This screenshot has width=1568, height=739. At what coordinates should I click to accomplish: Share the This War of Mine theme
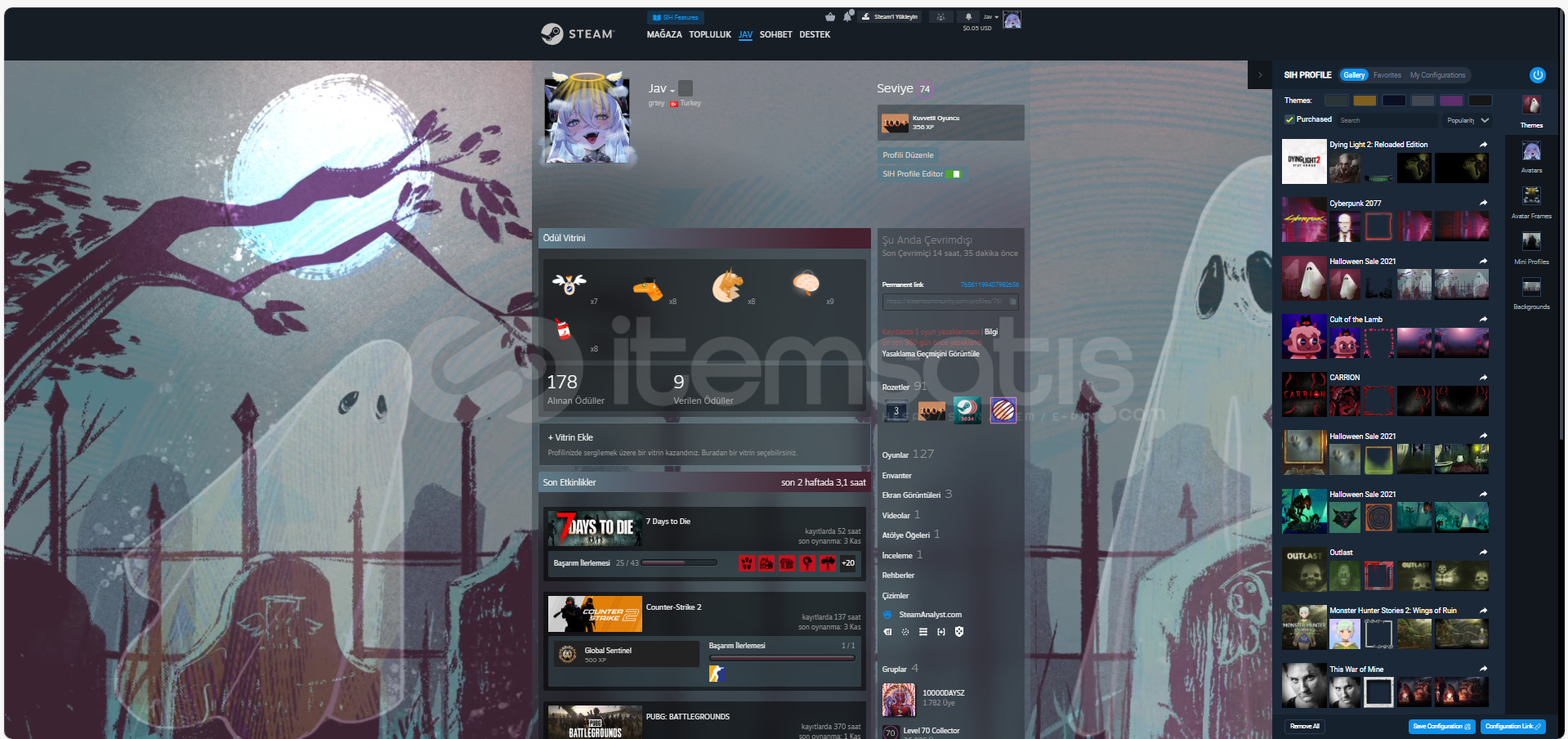click(1483, 669)
